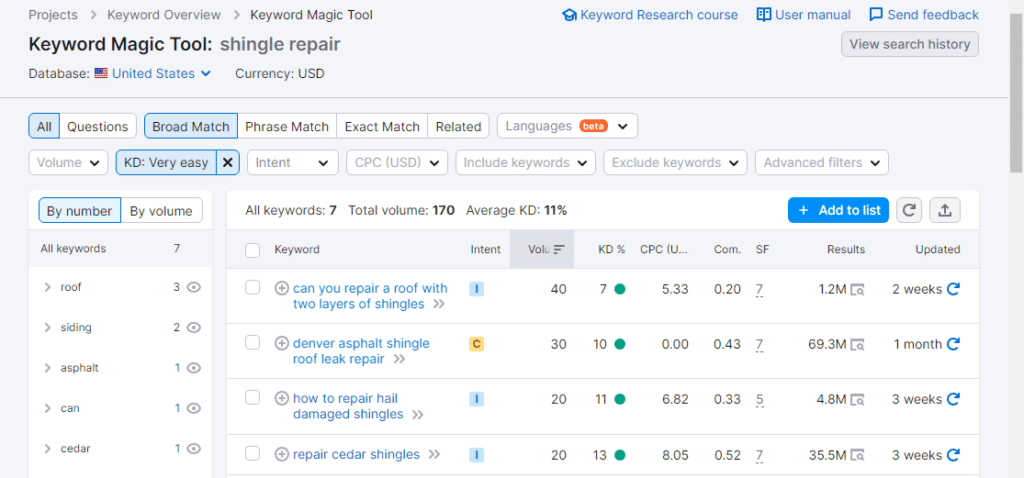The width and height of the screenshot is (1024, 478).
Task: Open Intent filter dropdown
Action: [293, 163]
